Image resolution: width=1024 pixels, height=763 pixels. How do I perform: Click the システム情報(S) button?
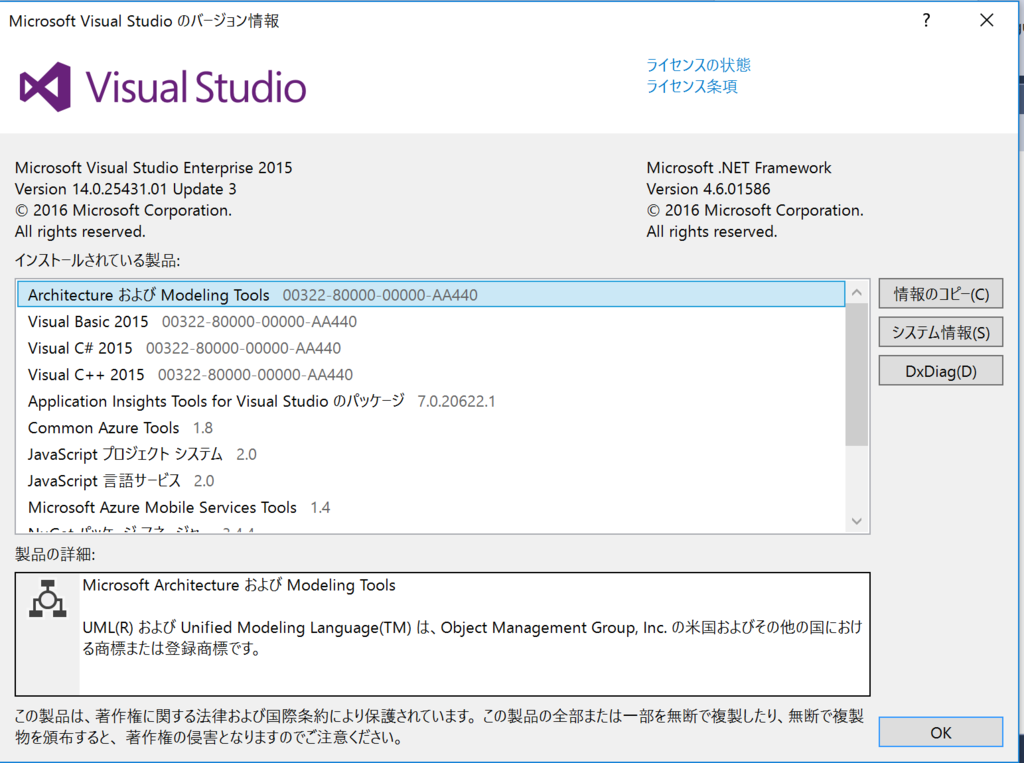(940, 331)
